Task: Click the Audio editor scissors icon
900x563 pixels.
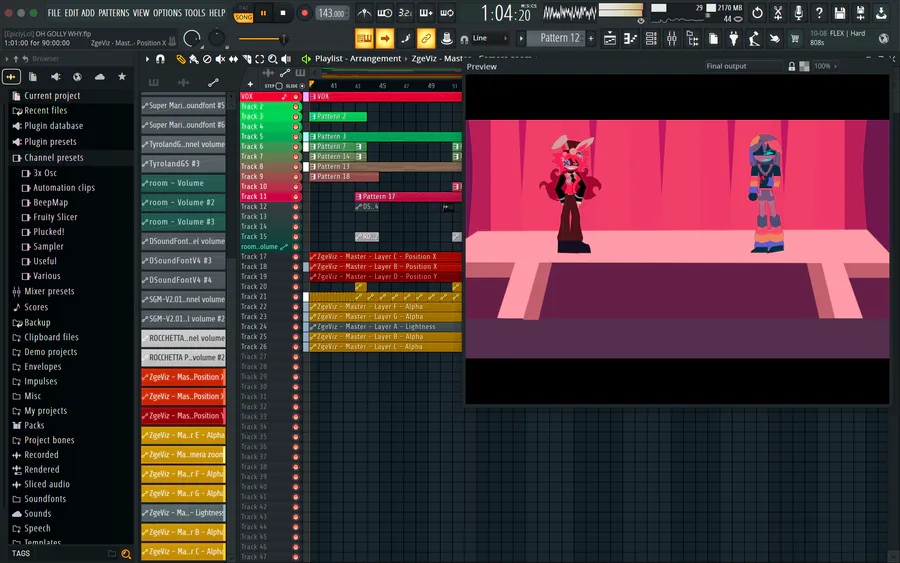Action: tap(778, 13)
